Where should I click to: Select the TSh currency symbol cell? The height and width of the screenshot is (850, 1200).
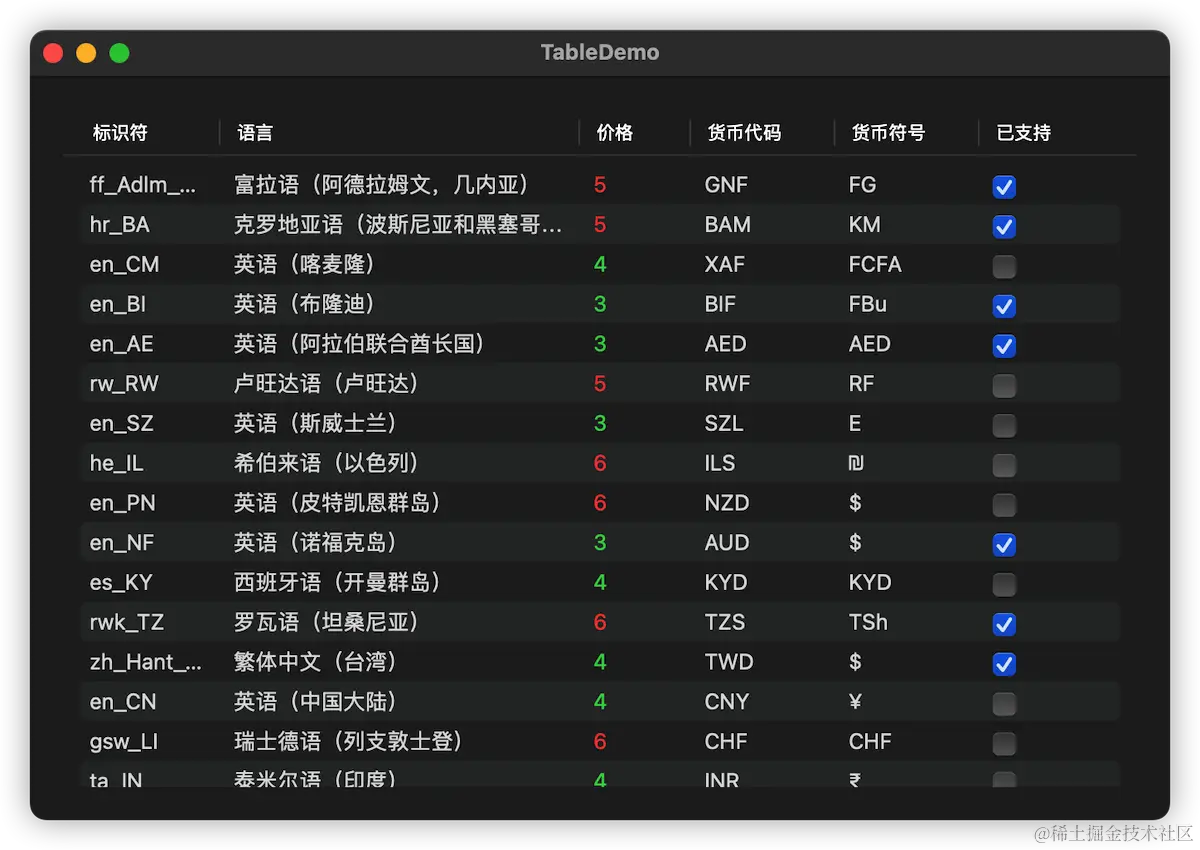(868, 622)
